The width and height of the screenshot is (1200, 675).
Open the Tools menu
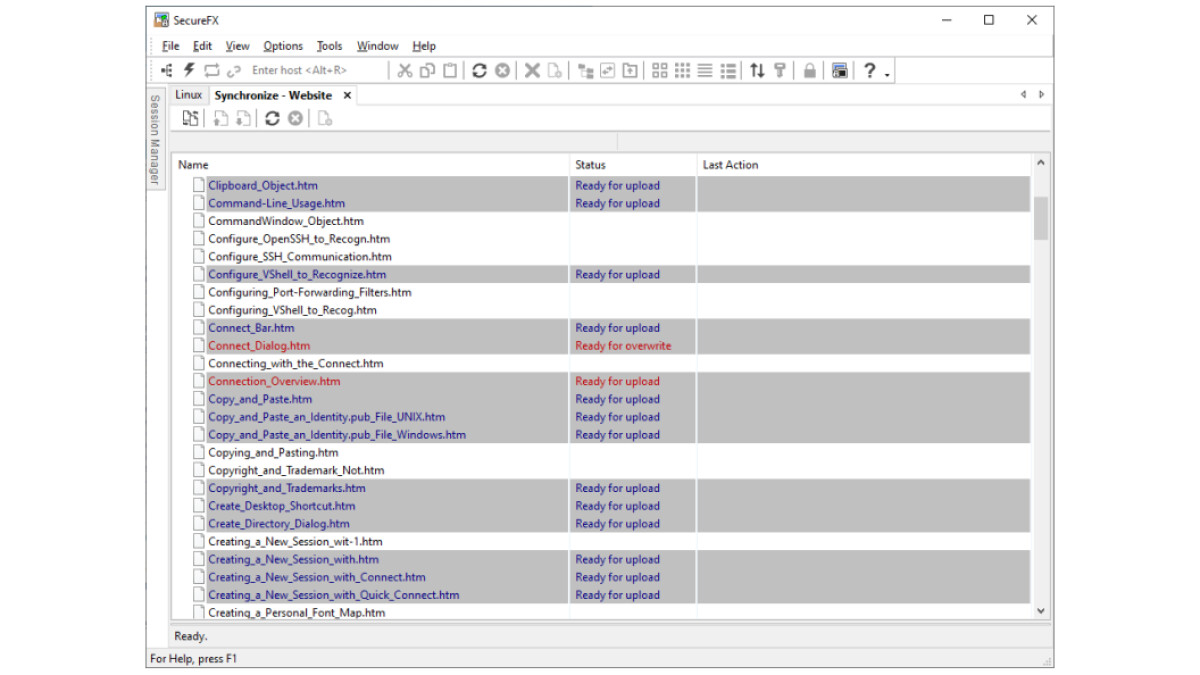329,46
